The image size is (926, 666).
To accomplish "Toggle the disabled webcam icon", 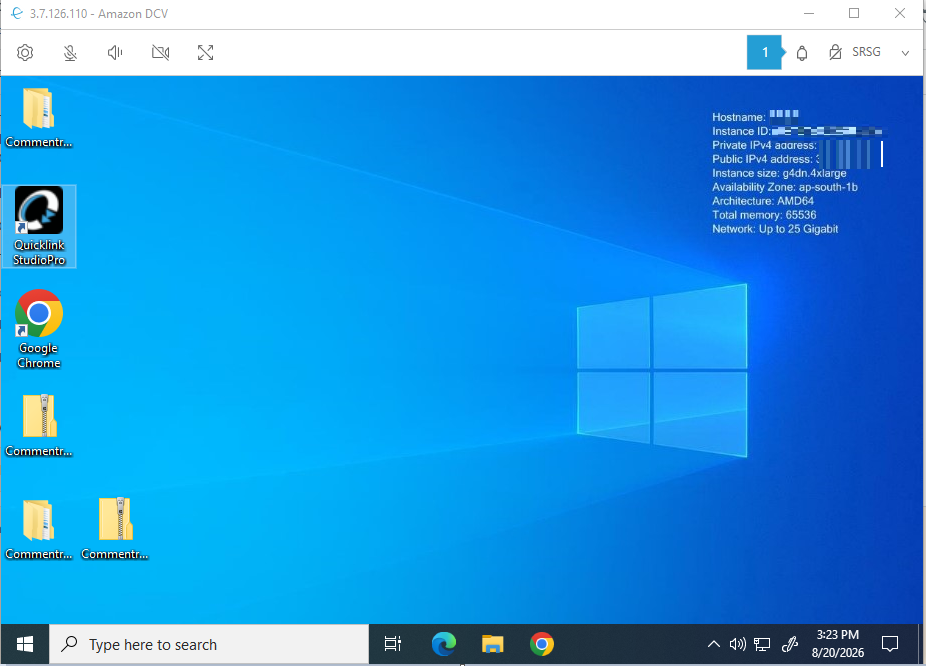I will click(x=161, y=53).
